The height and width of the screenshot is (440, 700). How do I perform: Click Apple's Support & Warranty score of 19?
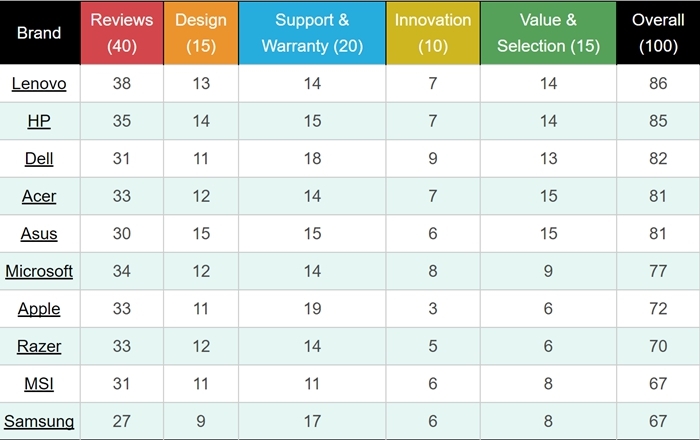312,309
